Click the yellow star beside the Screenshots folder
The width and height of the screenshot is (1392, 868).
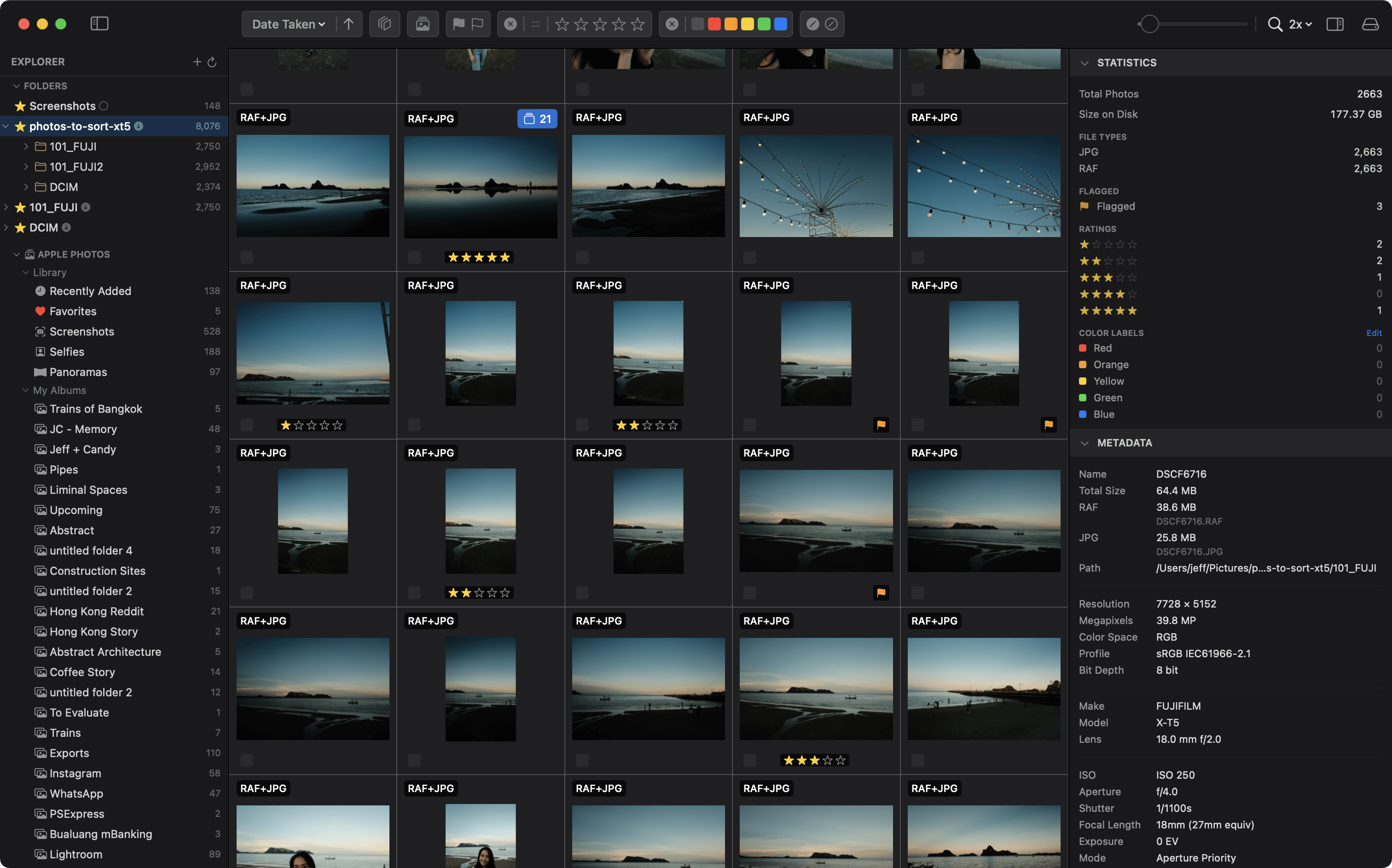[x=20, y=106]
